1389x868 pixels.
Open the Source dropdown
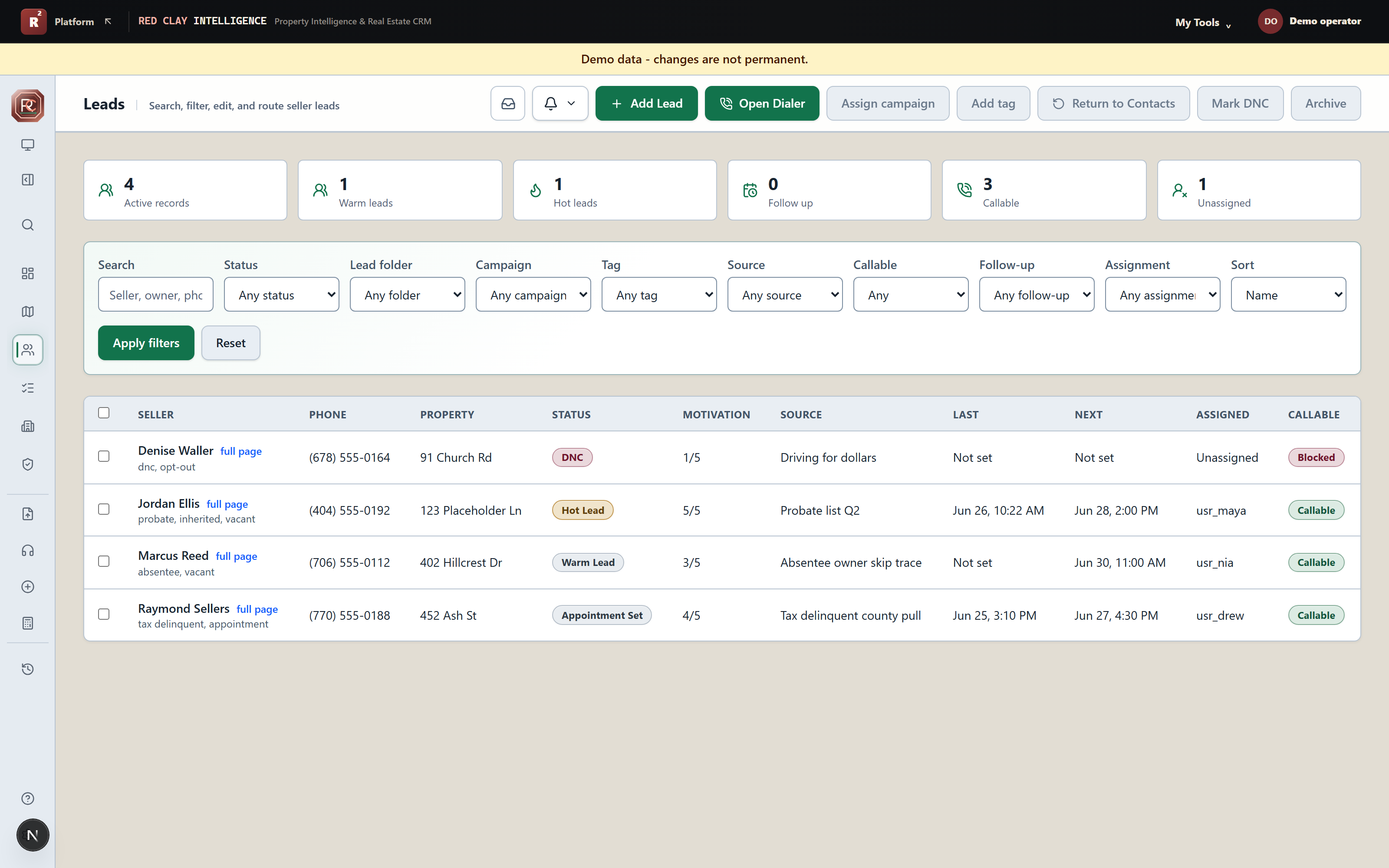click(785, 295)
